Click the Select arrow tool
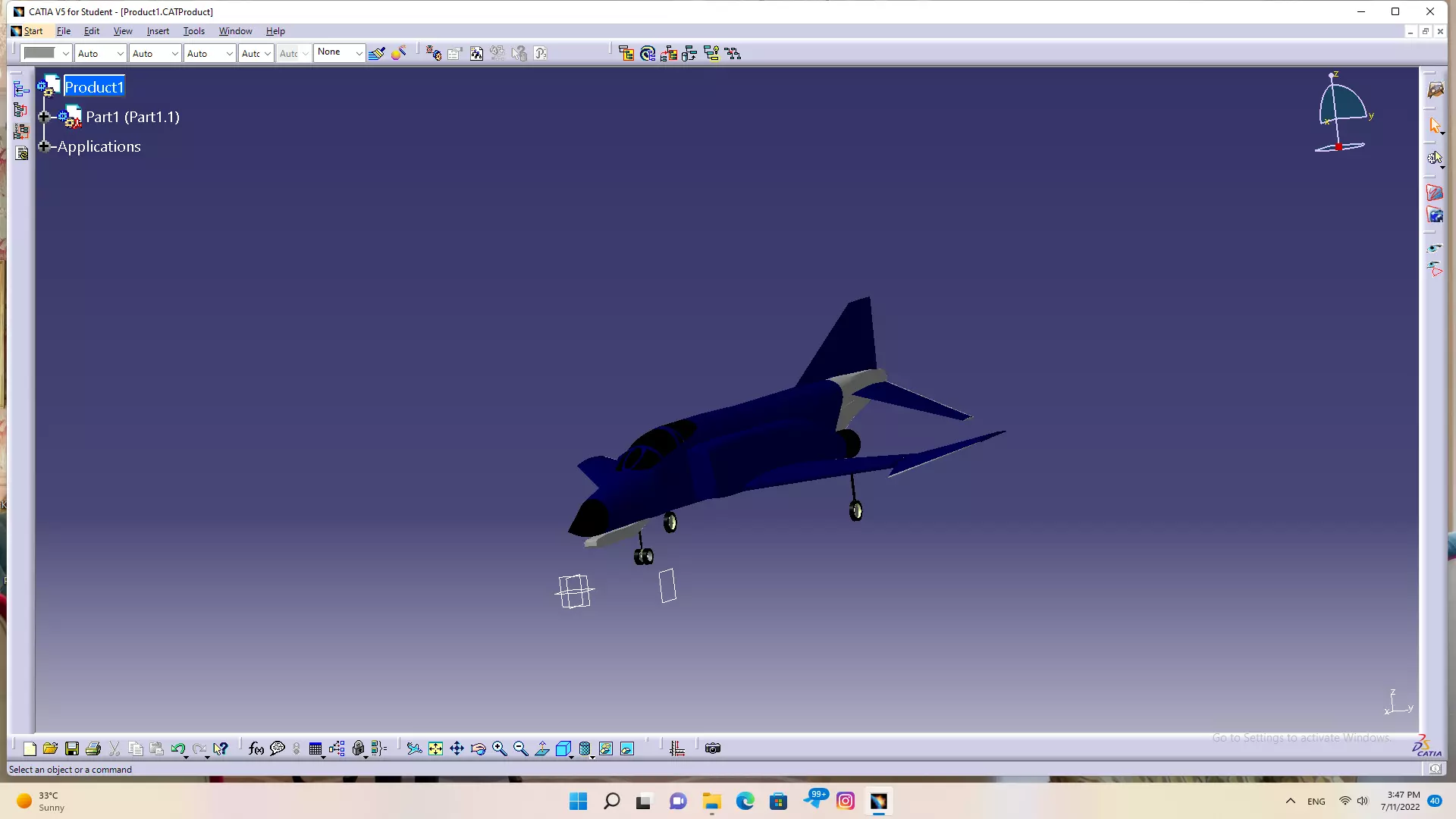Image resolution: width=1456 pixels, height=819 pixels. 1434,125
